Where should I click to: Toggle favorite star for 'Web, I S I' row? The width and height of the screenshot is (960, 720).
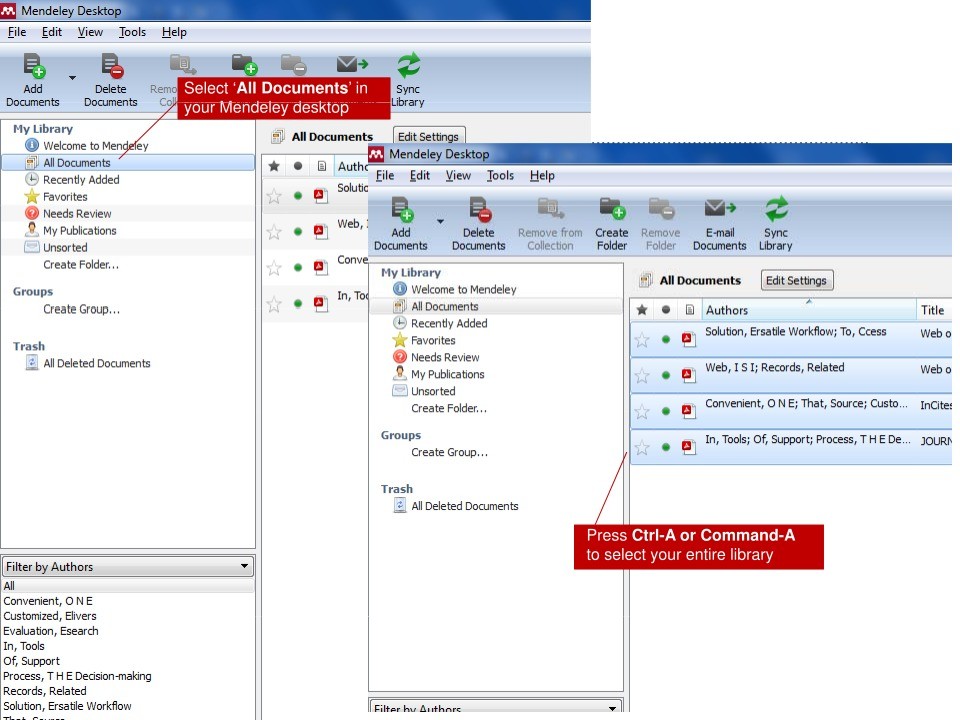(x=642, y=375)
